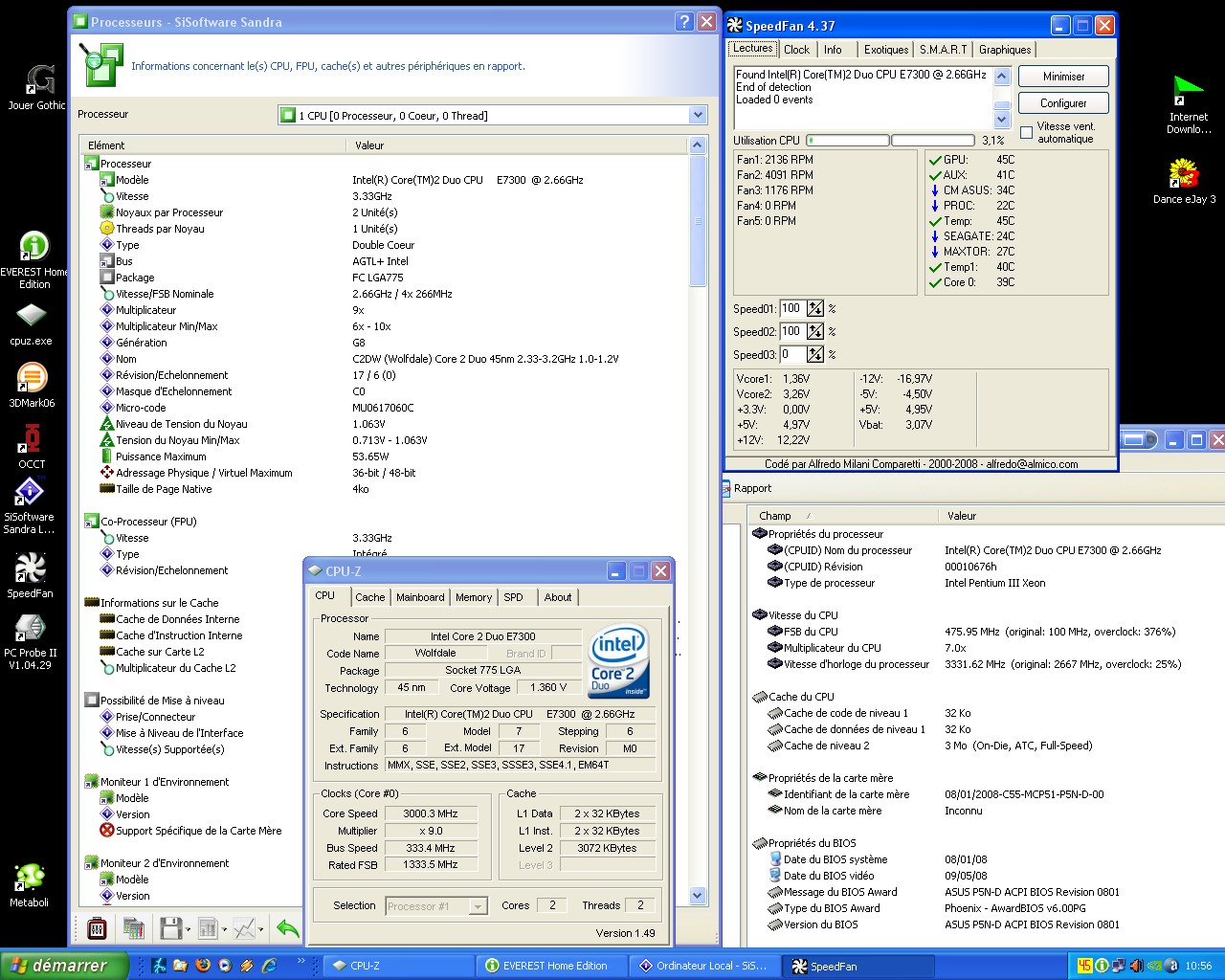The width and height of the screenshot is (1225, 980).
Task: Click the Sandra list vertical scrollbar down arrow
Action: coord(698,896)
